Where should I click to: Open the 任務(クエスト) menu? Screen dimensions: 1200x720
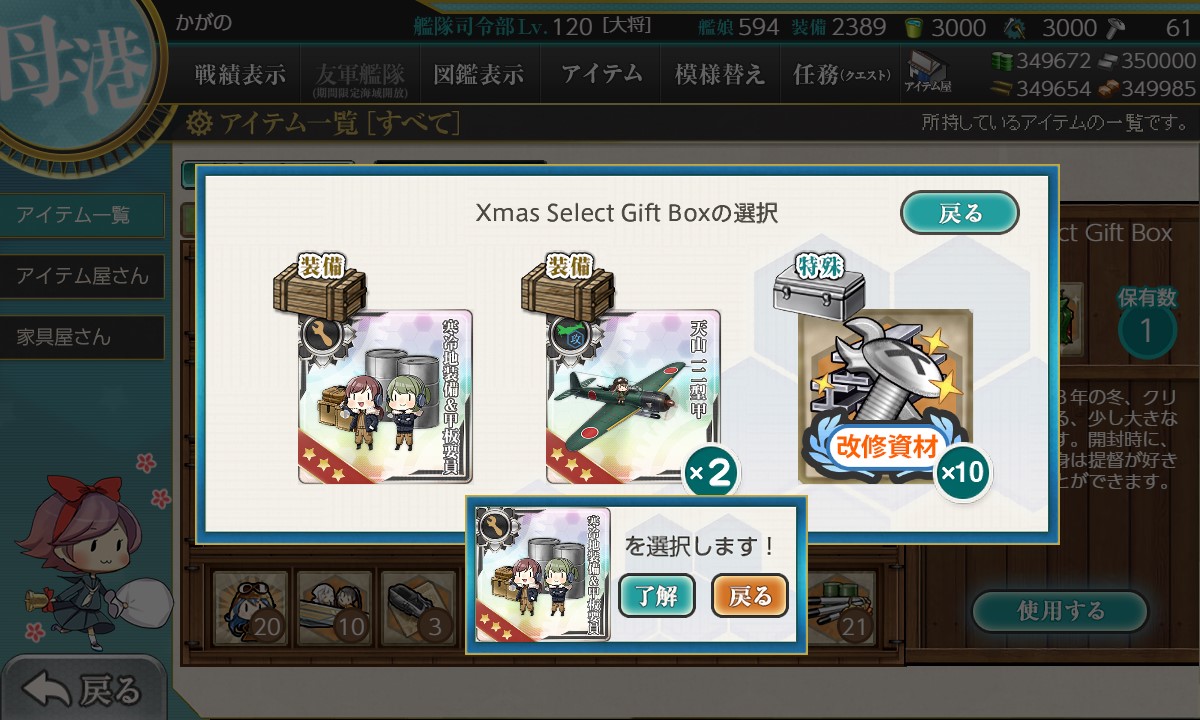841,74
